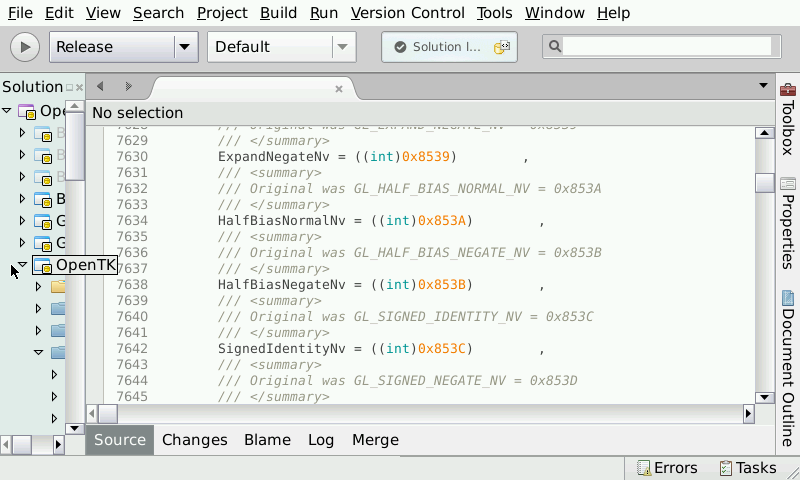Image resolution: width=800 pixels, height=480 pixels.
Task: Switch to the Blame tab
Action: 267,440
